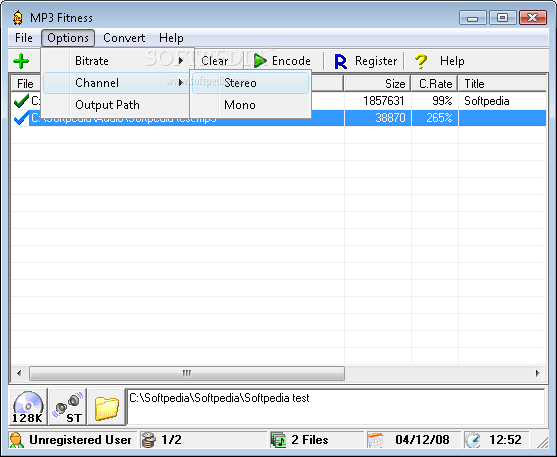Click the scrollbar right arrow

[x=537, y=373]
